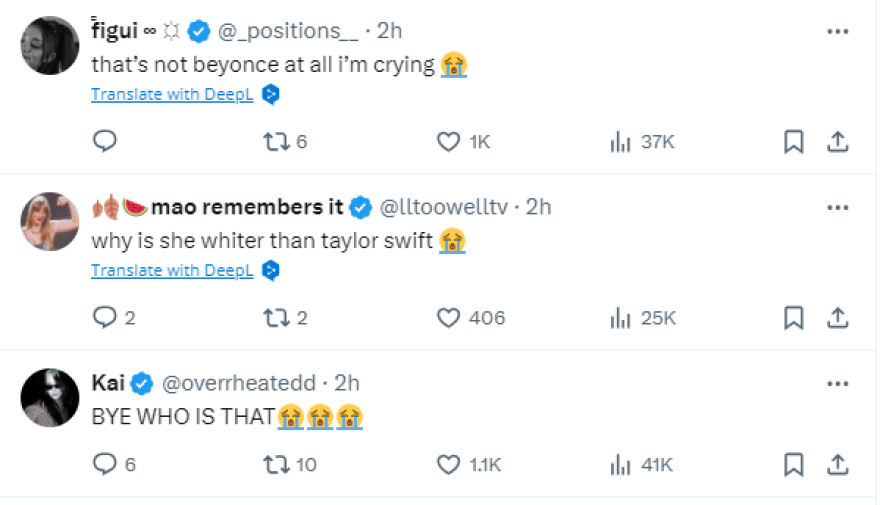Open more options on figui's tweet

coord(838,31)
